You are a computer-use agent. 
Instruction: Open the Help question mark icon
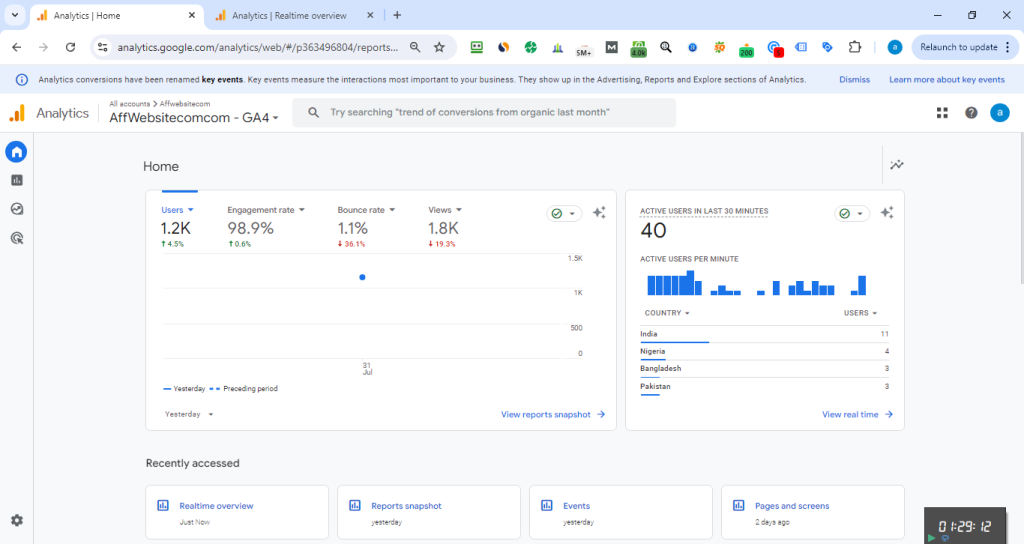point(971,113)
